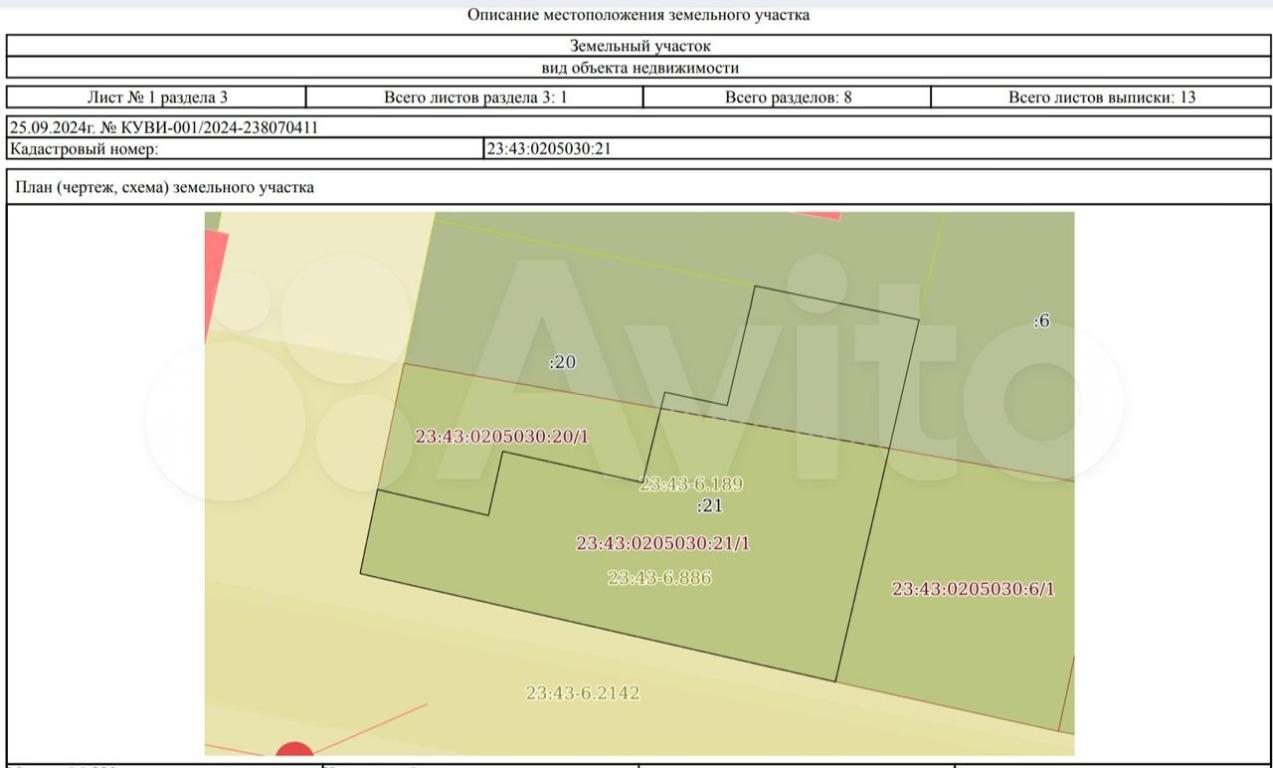Screen dimensions: 1273x768
Task: Click map label 23:43:0205030:6/1
Action: 973,589
